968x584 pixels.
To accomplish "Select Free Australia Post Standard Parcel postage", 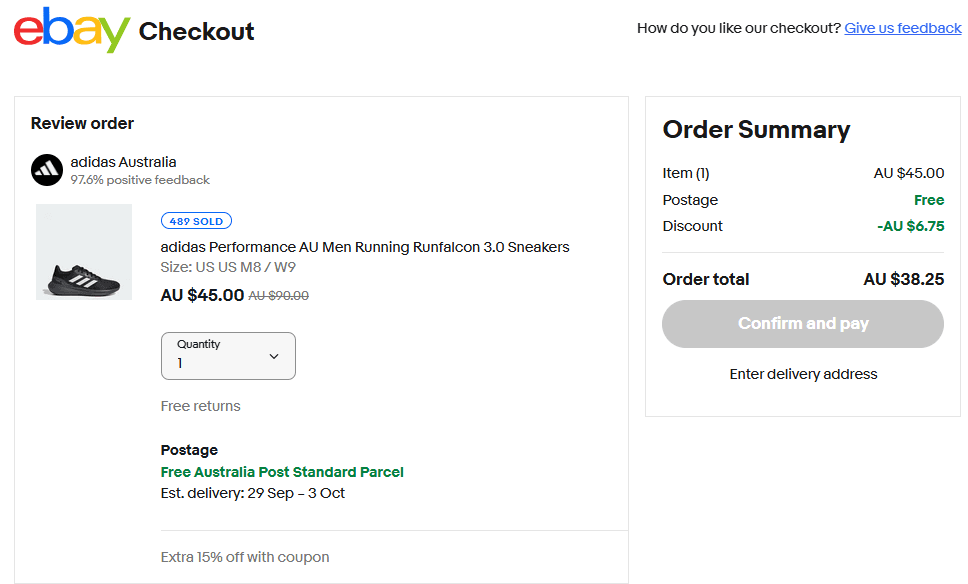I will (282, 472).
